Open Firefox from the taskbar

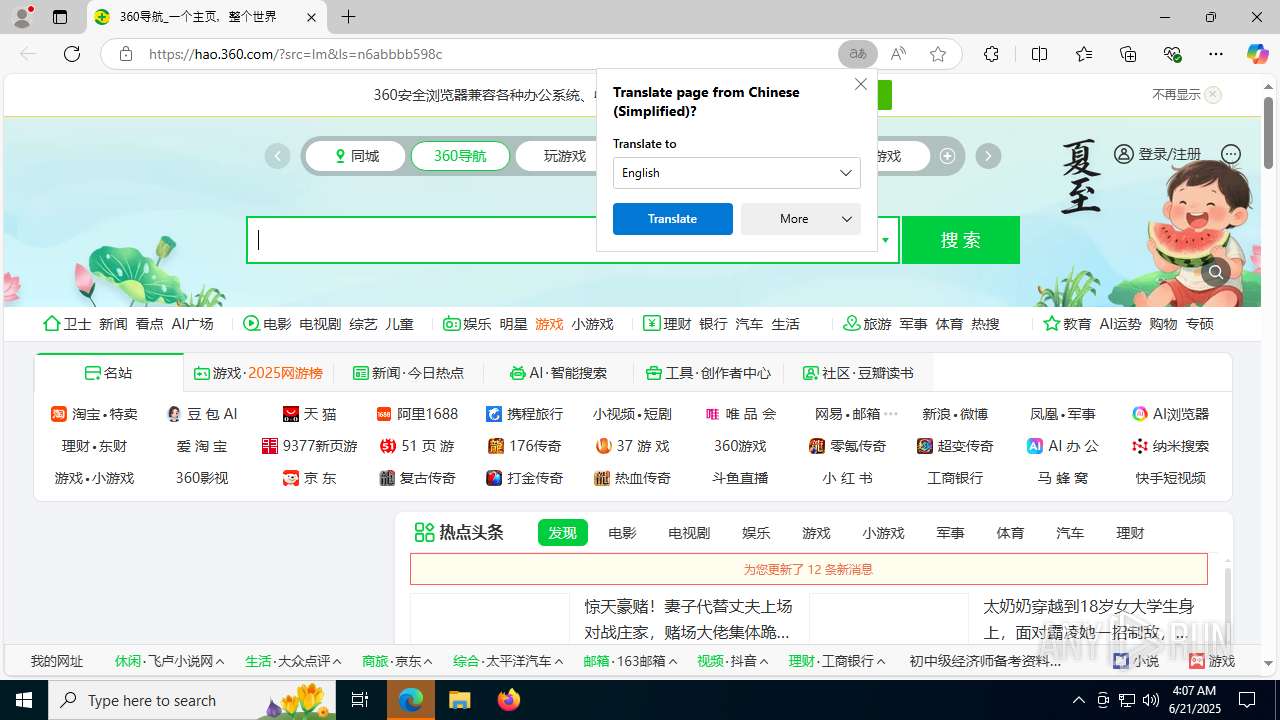[509, 700]
